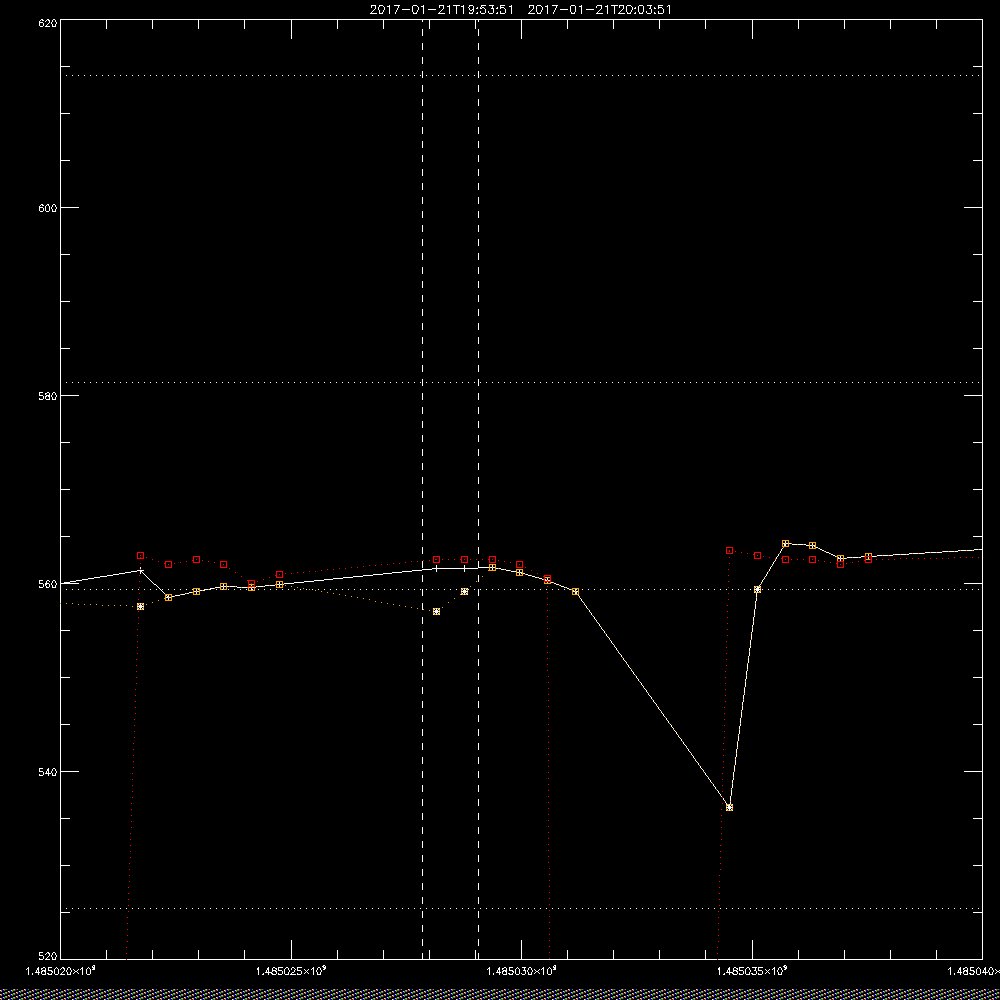1000x1000 pixels.
Task: Click the right vertical dashed time marker
Action: [x=478, y=489]
